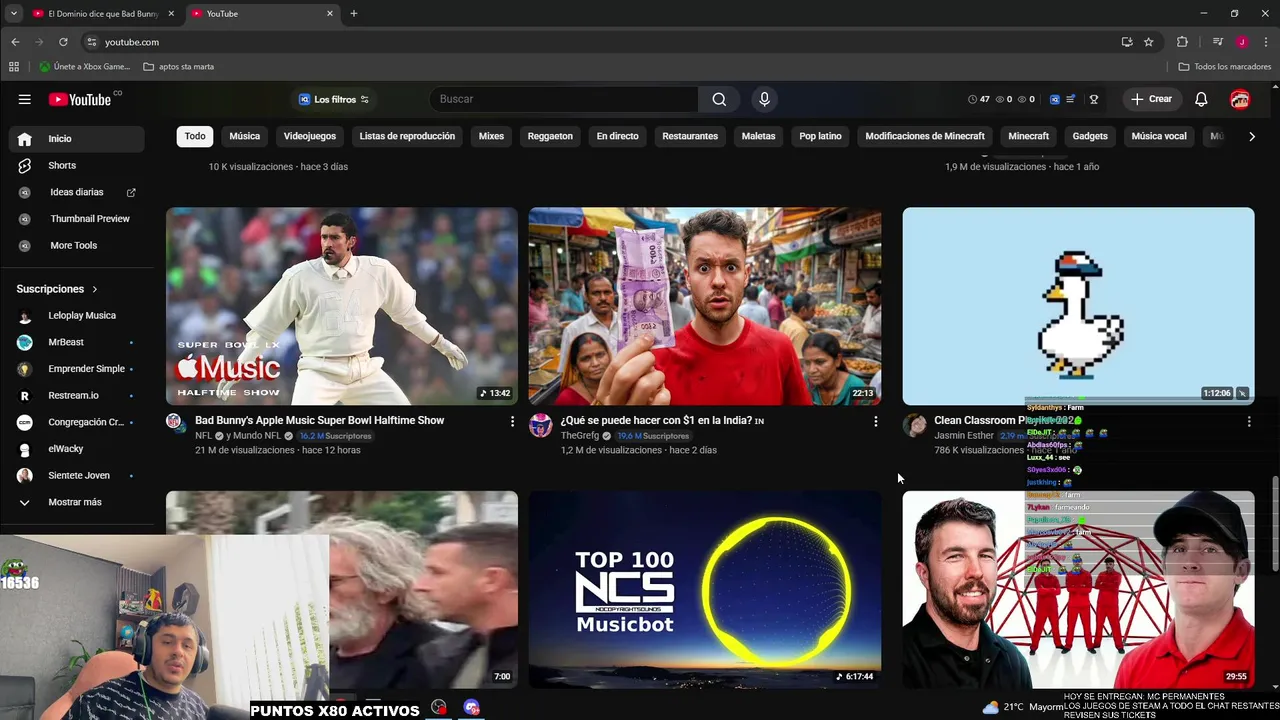The image size is (1280, 720).
Task: Start voice search with the microphone
Action: 764,99
